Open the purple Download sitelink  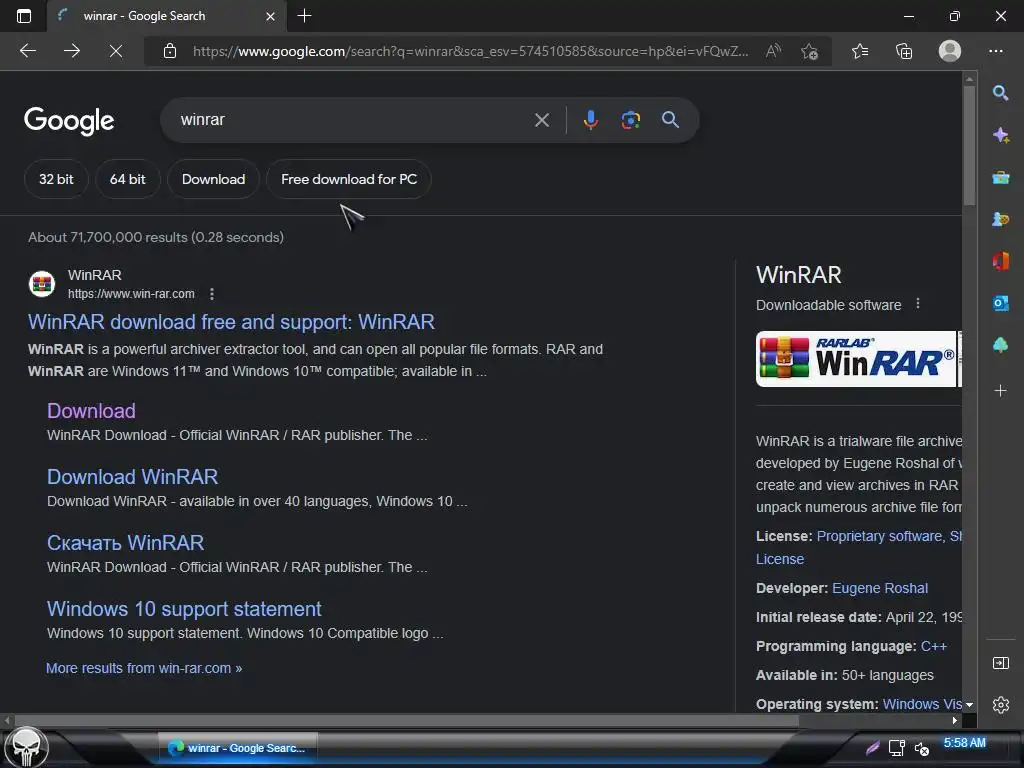coord(91,411)
